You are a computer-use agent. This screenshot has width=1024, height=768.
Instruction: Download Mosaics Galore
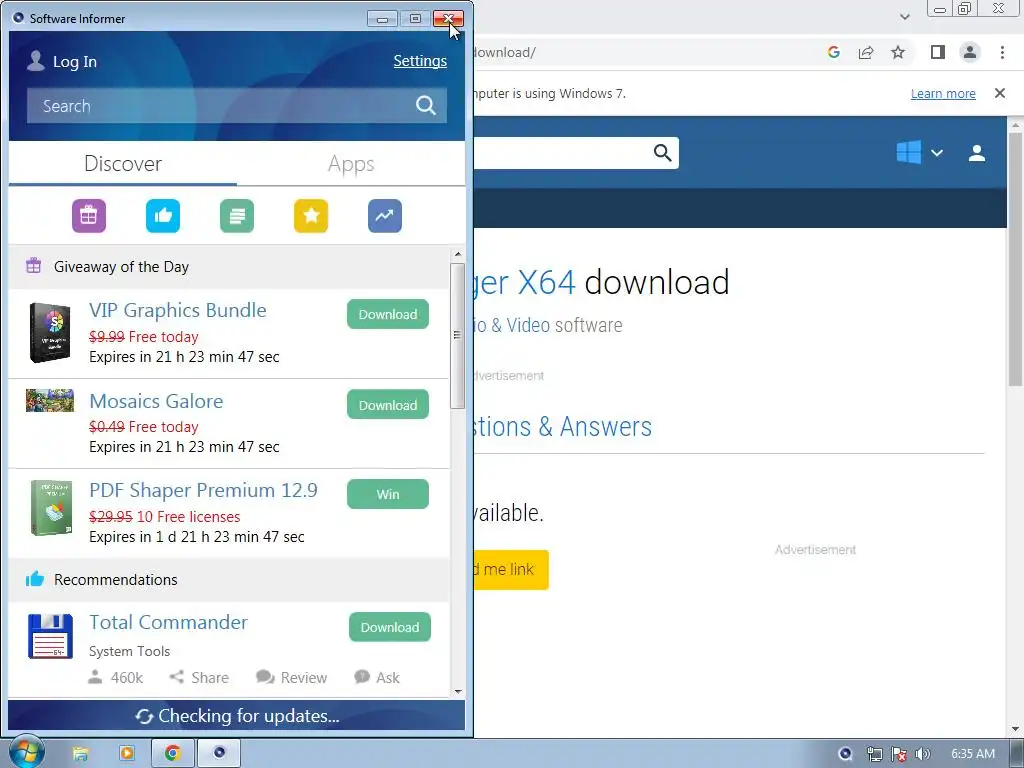click(x=388, y=405)
